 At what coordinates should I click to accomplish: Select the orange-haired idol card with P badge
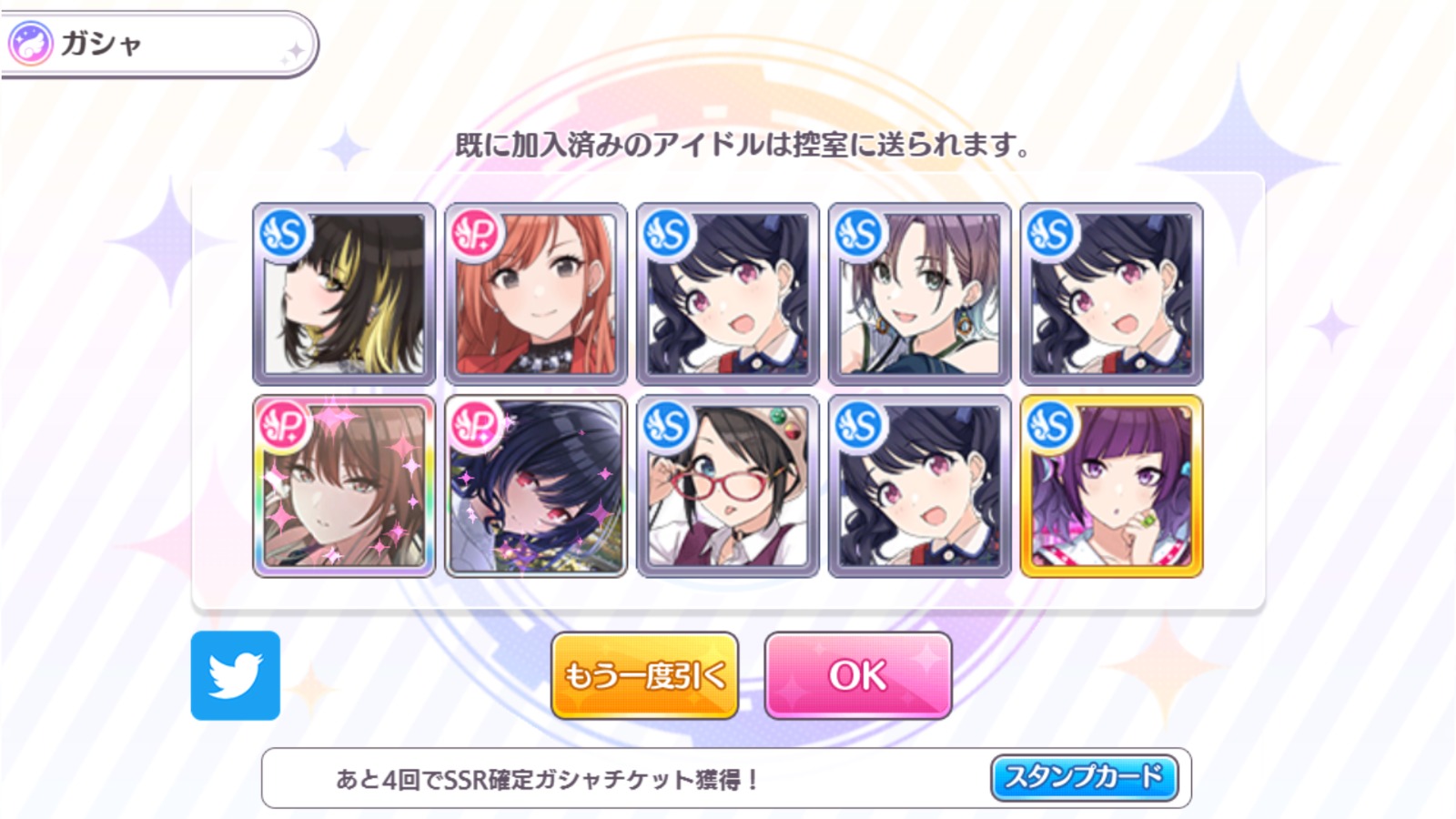(536, 294)
